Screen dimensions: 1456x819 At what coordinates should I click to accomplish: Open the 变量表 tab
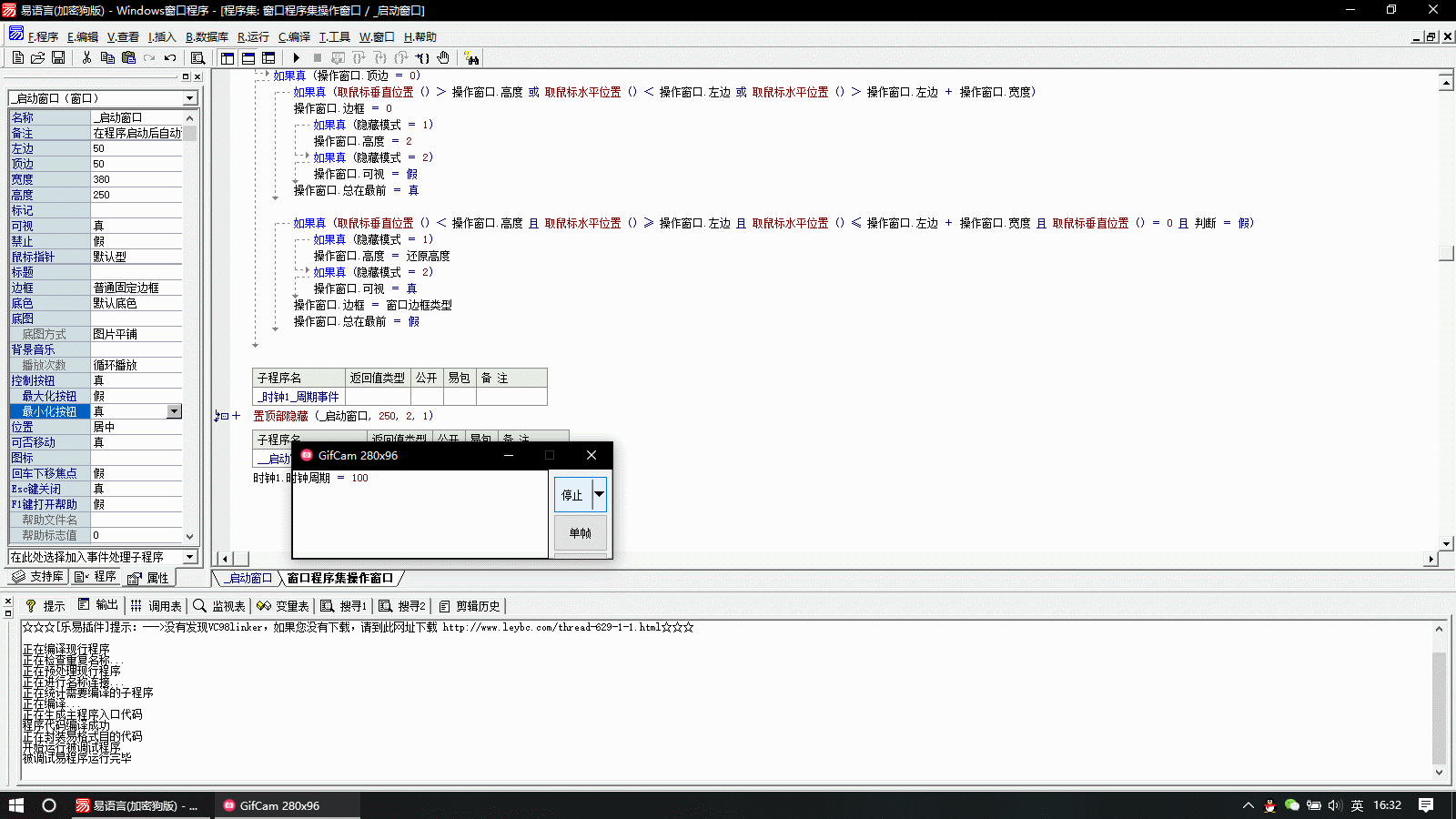[283, 605]
